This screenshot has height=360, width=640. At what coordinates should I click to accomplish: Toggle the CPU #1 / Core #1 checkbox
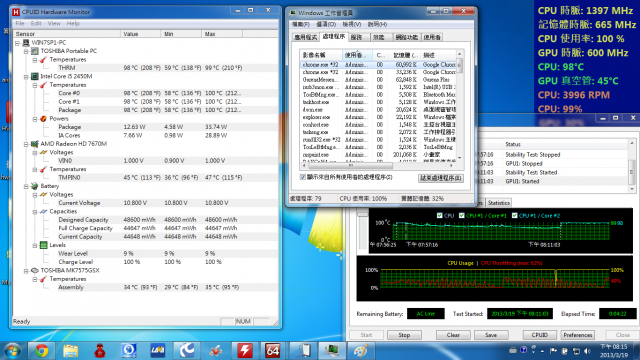462,216
